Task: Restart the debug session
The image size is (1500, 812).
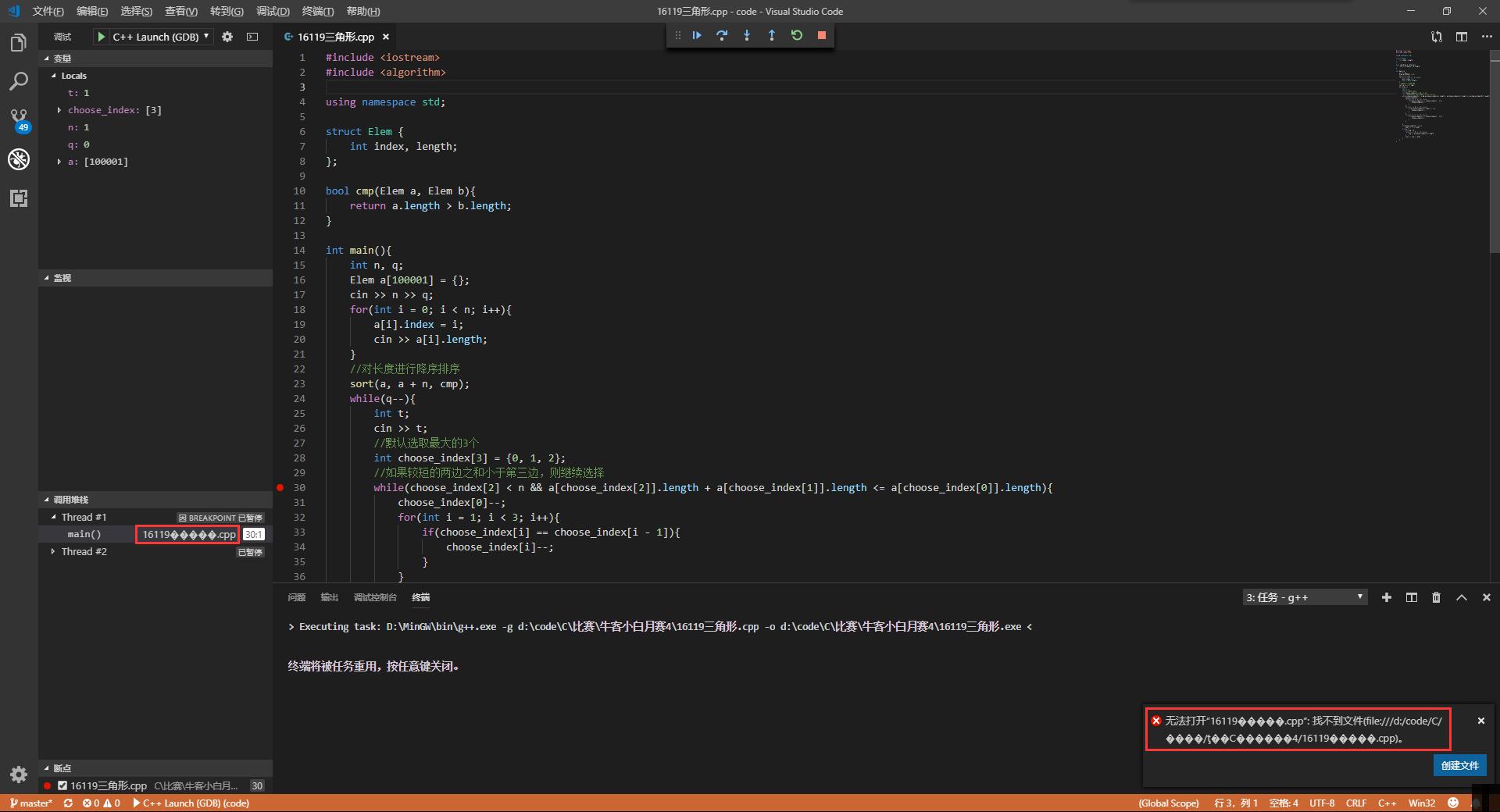Action: coord(796,35)
